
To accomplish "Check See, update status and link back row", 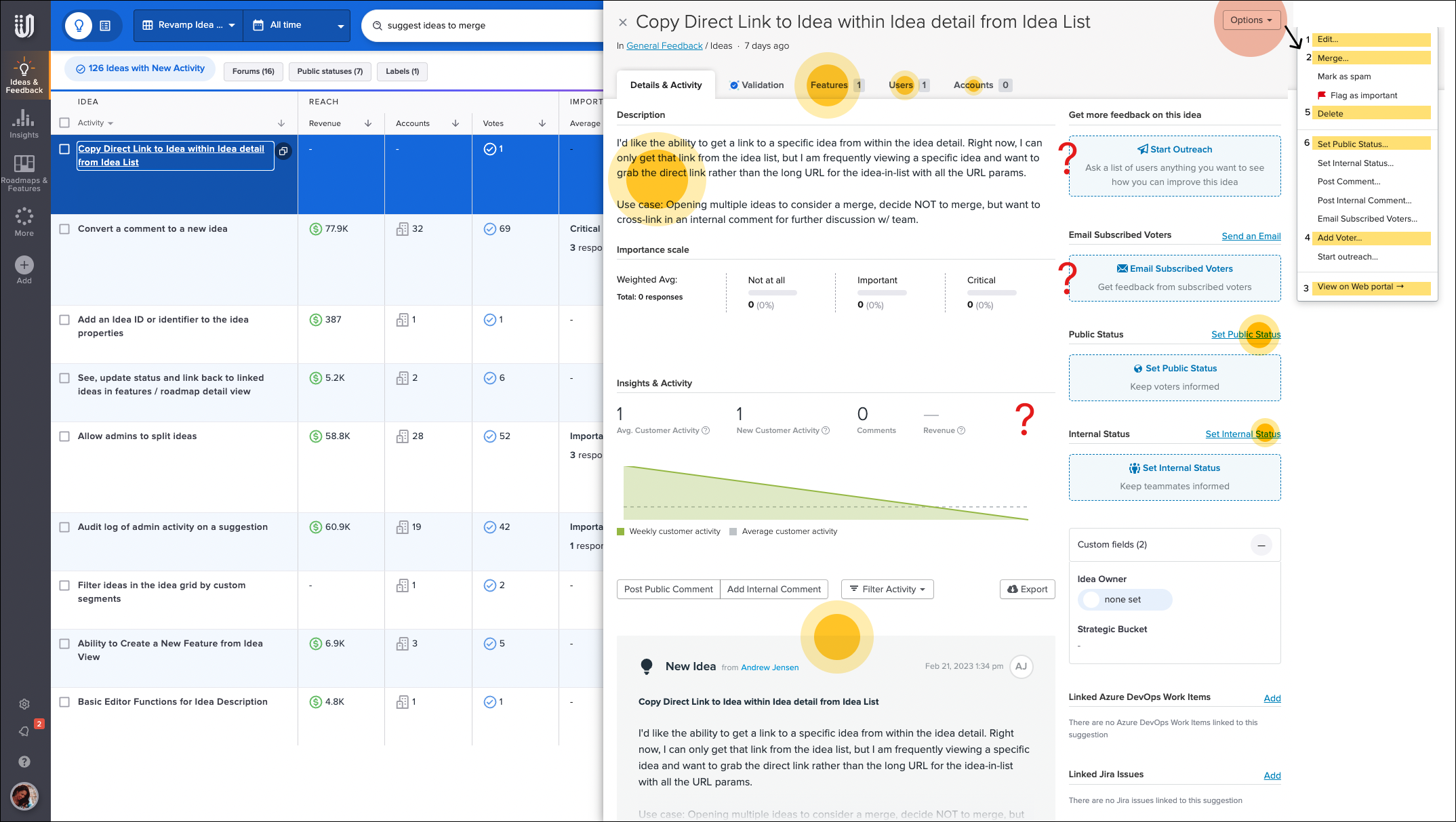I will tap(64, 378).
